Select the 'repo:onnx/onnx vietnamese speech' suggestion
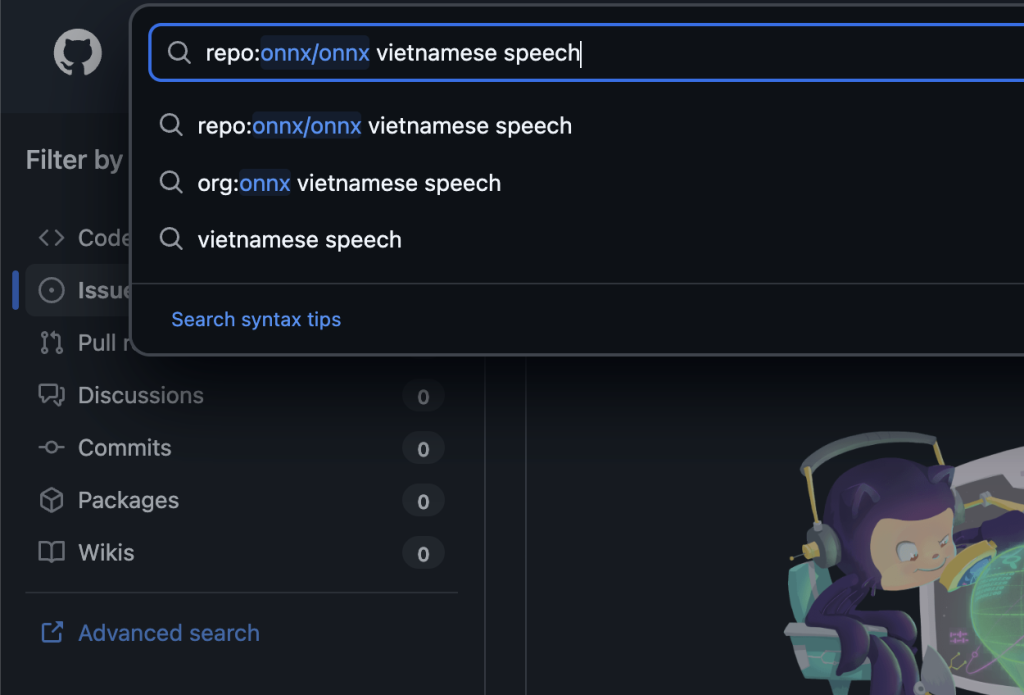Screen dimensions: 1024x695 point(385,126)
